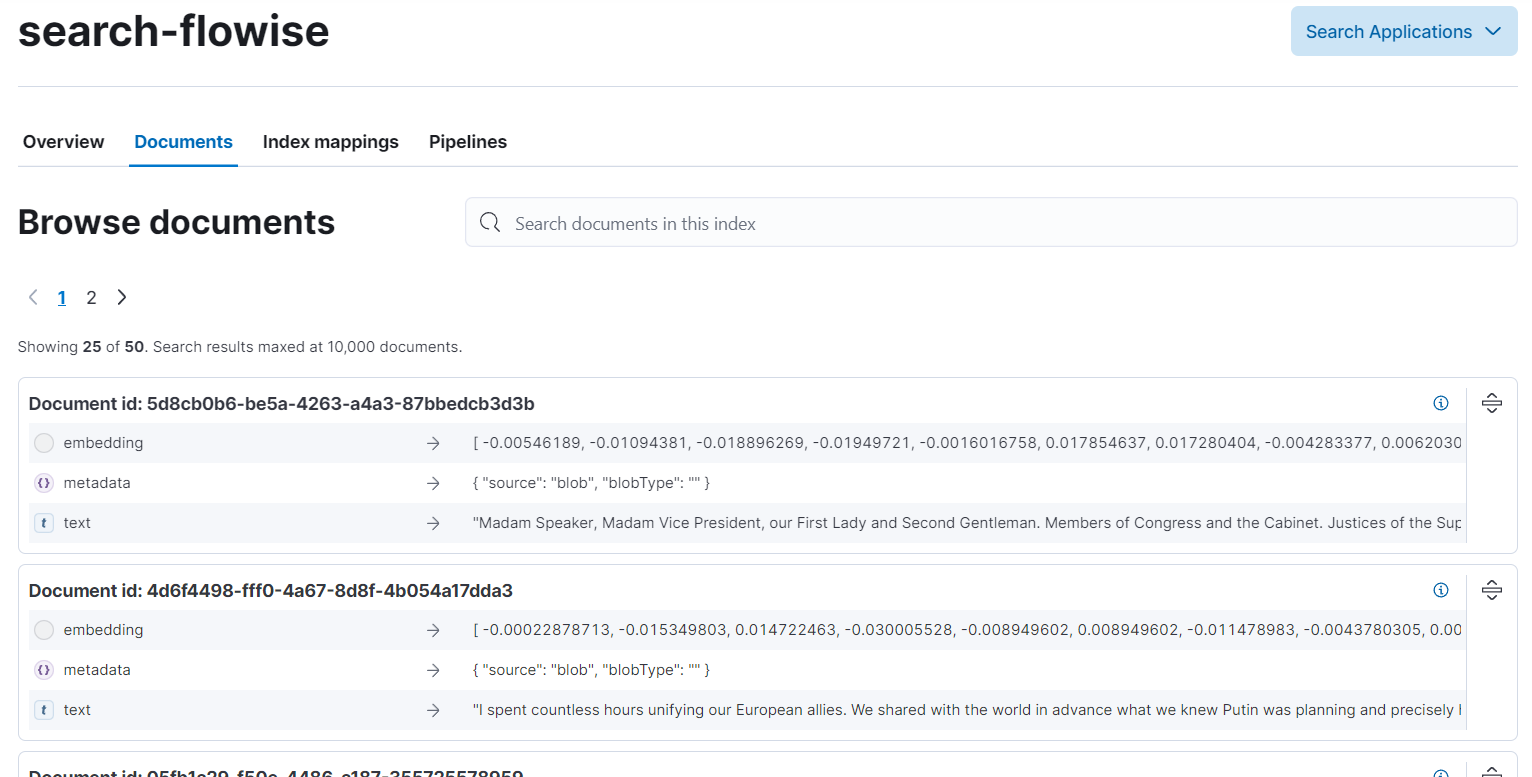1532x777 pixels.
Task: Open the Index mappings tab
Action: click(x=330, y=142)
